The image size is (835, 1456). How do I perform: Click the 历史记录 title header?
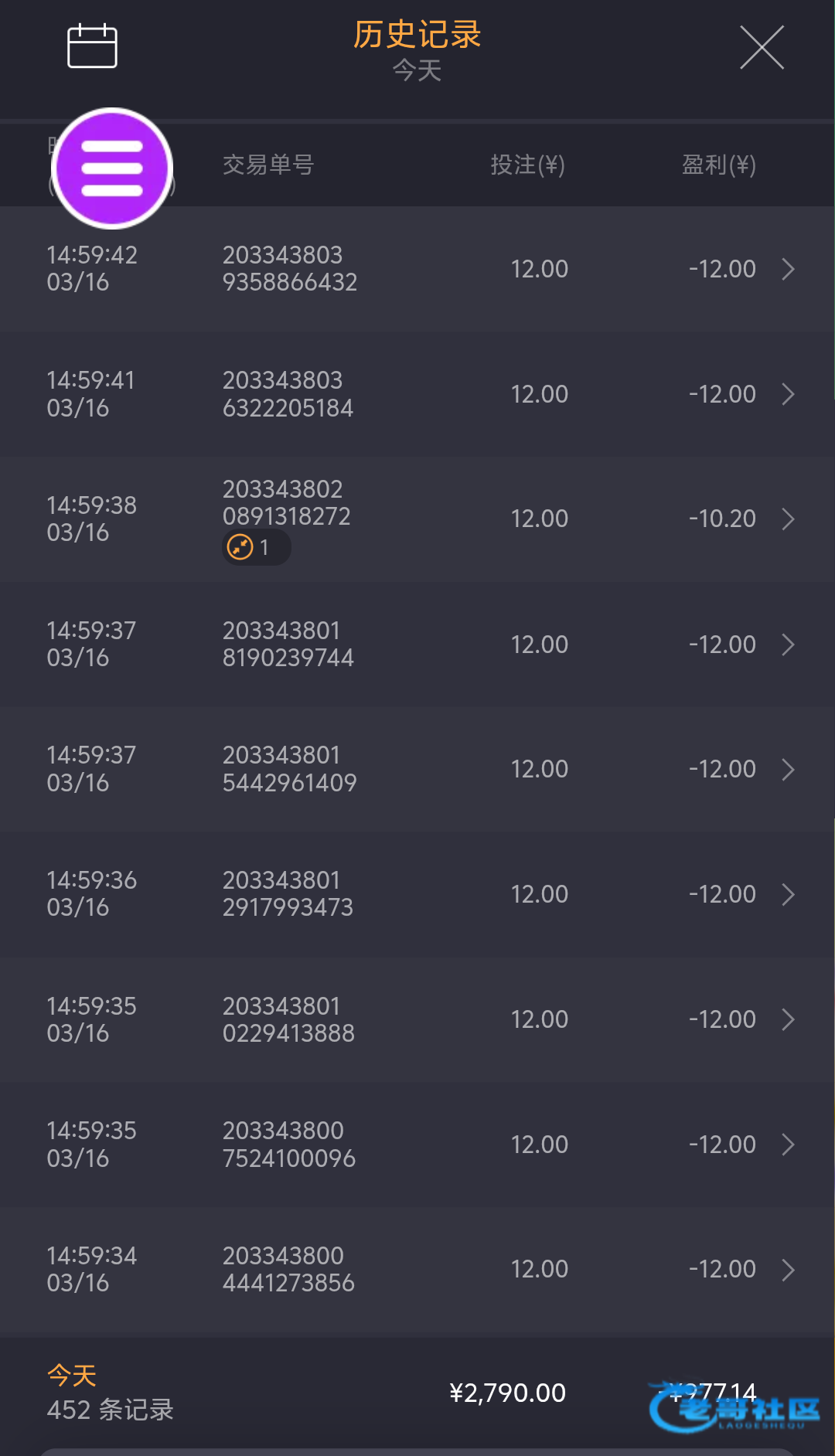(x=417, y=35)
